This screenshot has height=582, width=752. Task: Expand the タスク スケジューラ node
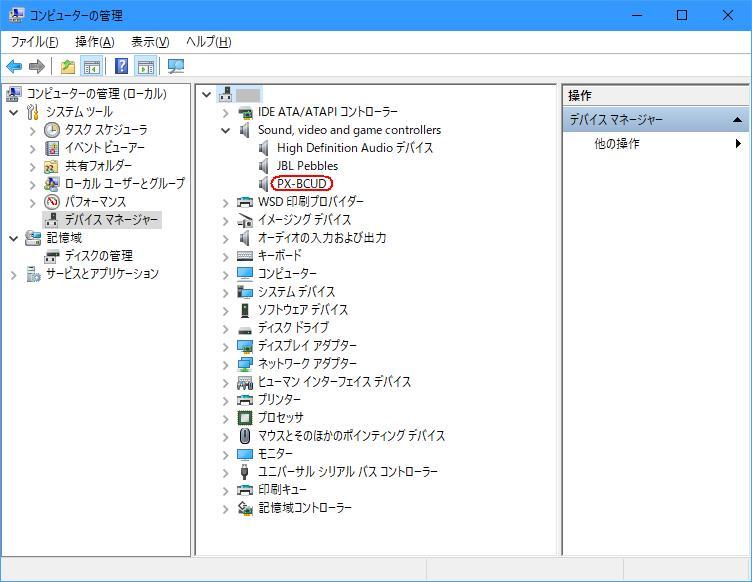pos(32,130)
